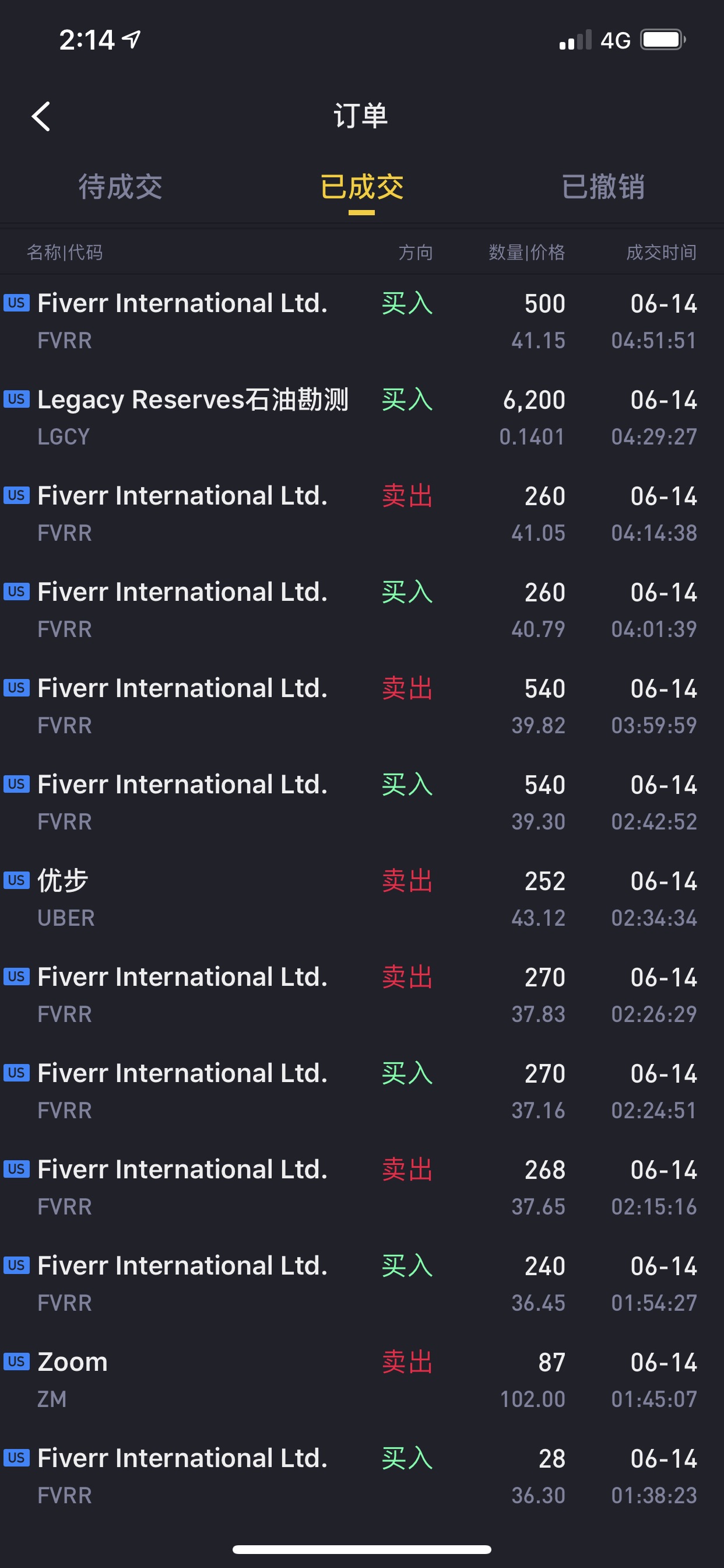Tap the 名称|代码 column header
This screenshot has height=1568, width=724.
[65, 252]
